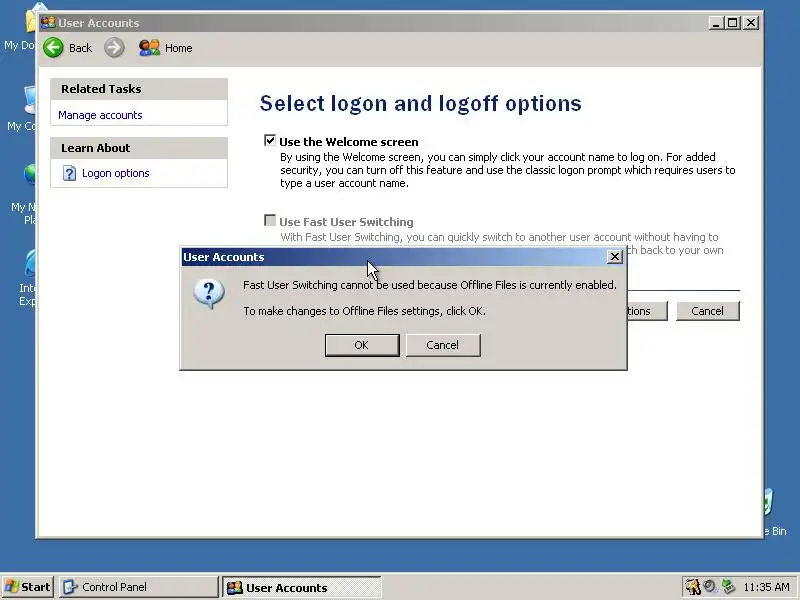The image size is (800, 600).
Task: Cancel the Offline Files message dialog
Action: [x=442, y=345]
